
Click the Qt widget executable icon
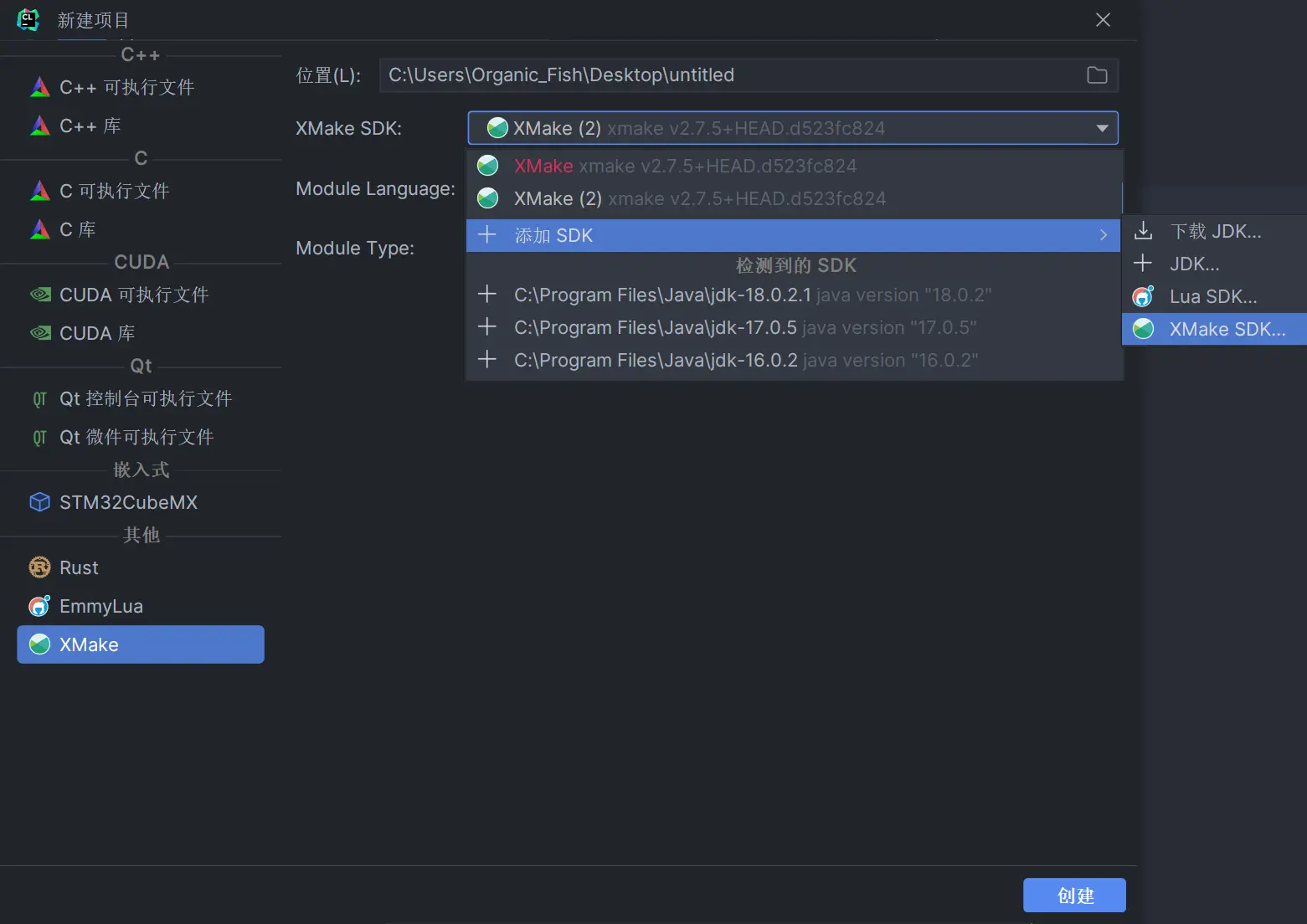[x=40, y=438]
